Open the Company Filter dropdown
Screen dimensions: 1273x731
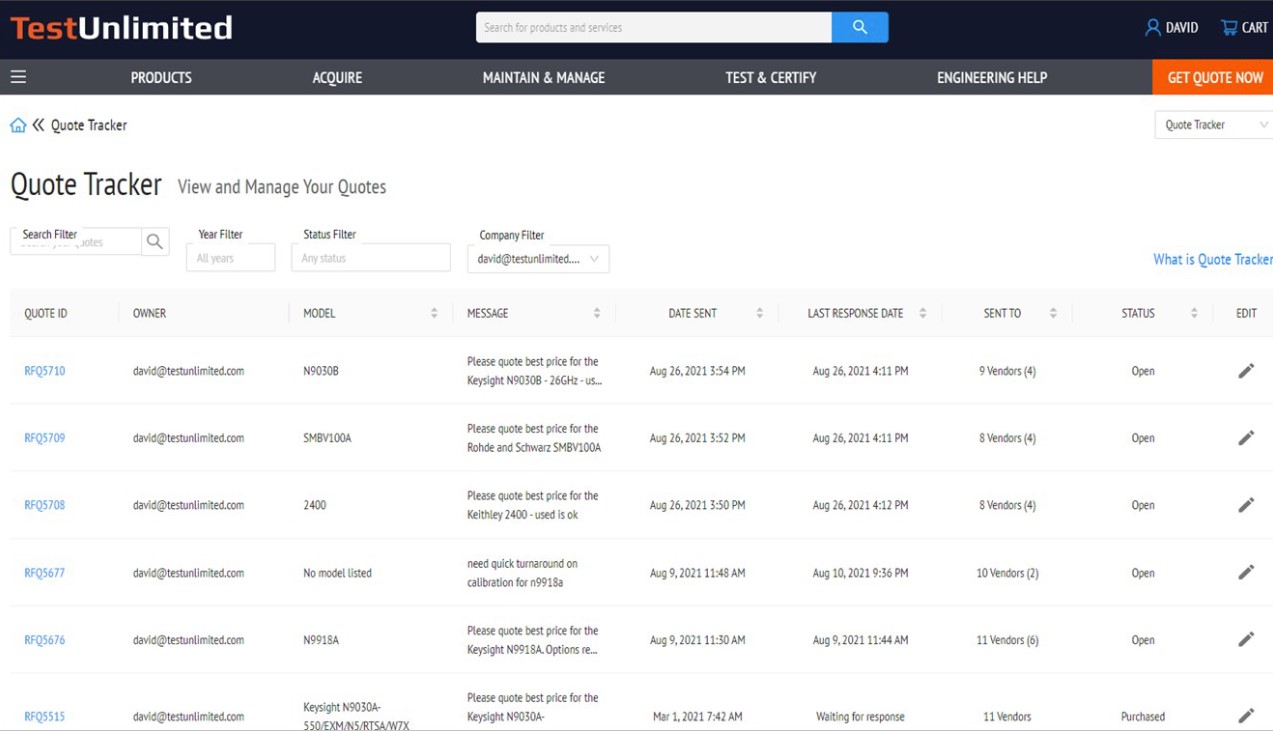538,258
